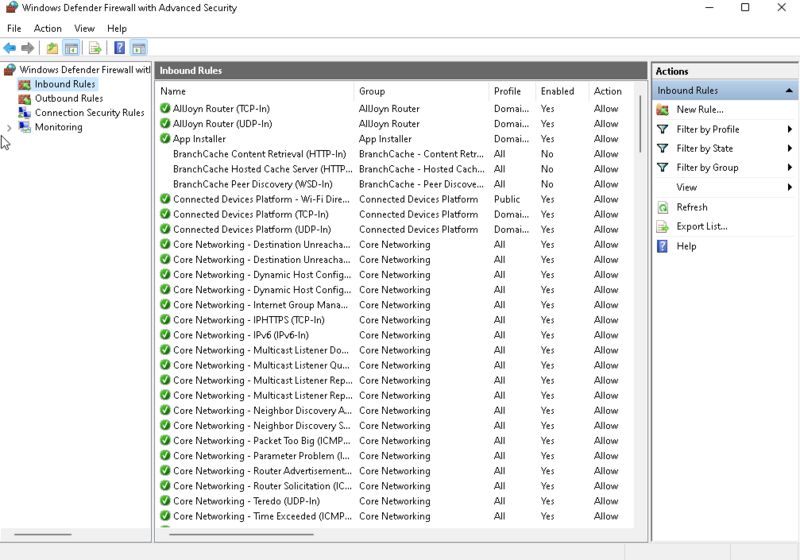Click the Up one level folder icon
This screenshot has width=800, height=560.
(x=52, y=48)
